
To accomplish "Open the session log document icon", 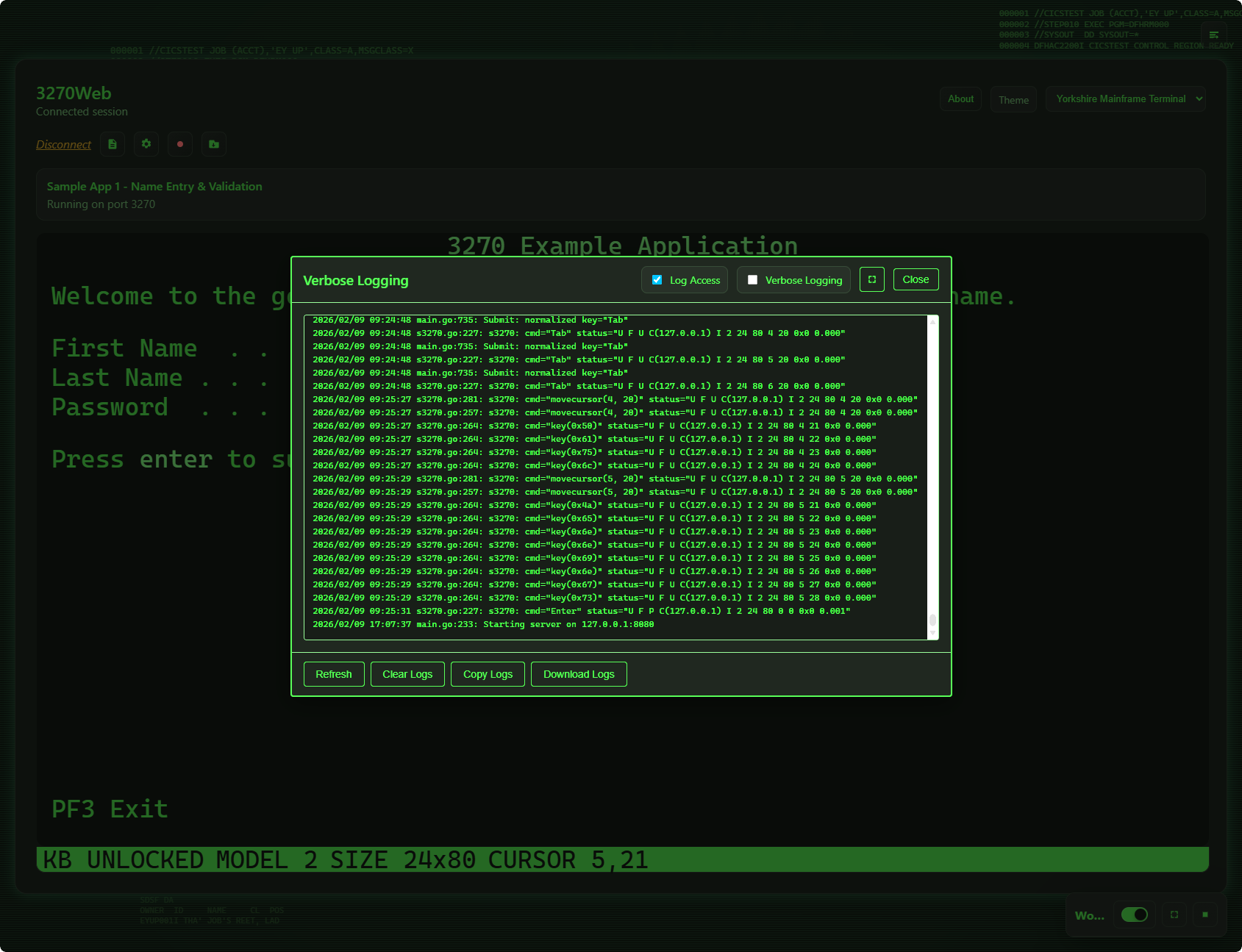I will (x=112, y=144).
